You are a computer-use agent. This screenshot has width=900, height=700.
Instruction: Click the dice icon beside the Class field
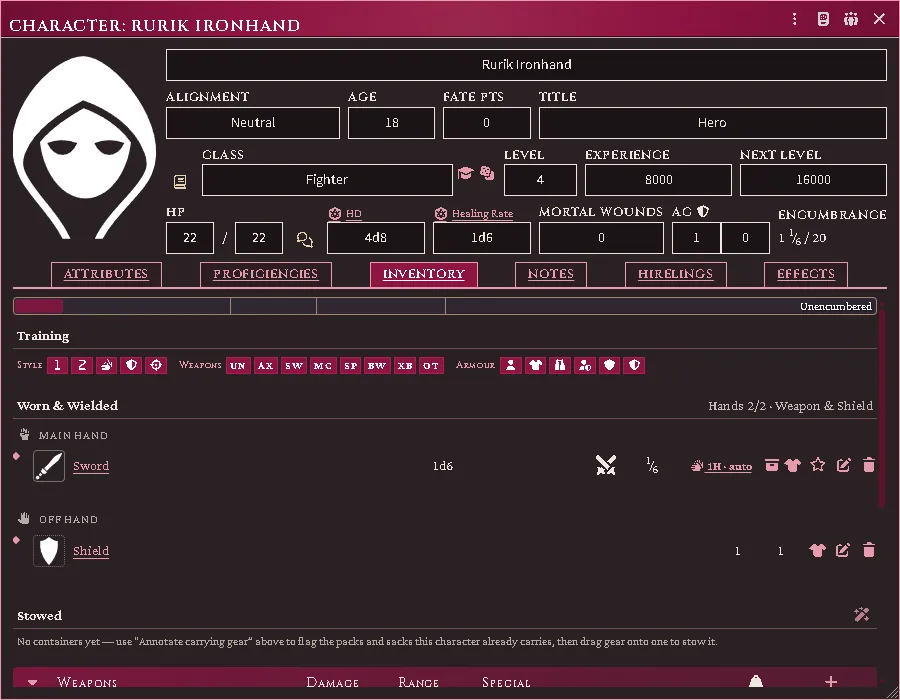tap(487, 173)
